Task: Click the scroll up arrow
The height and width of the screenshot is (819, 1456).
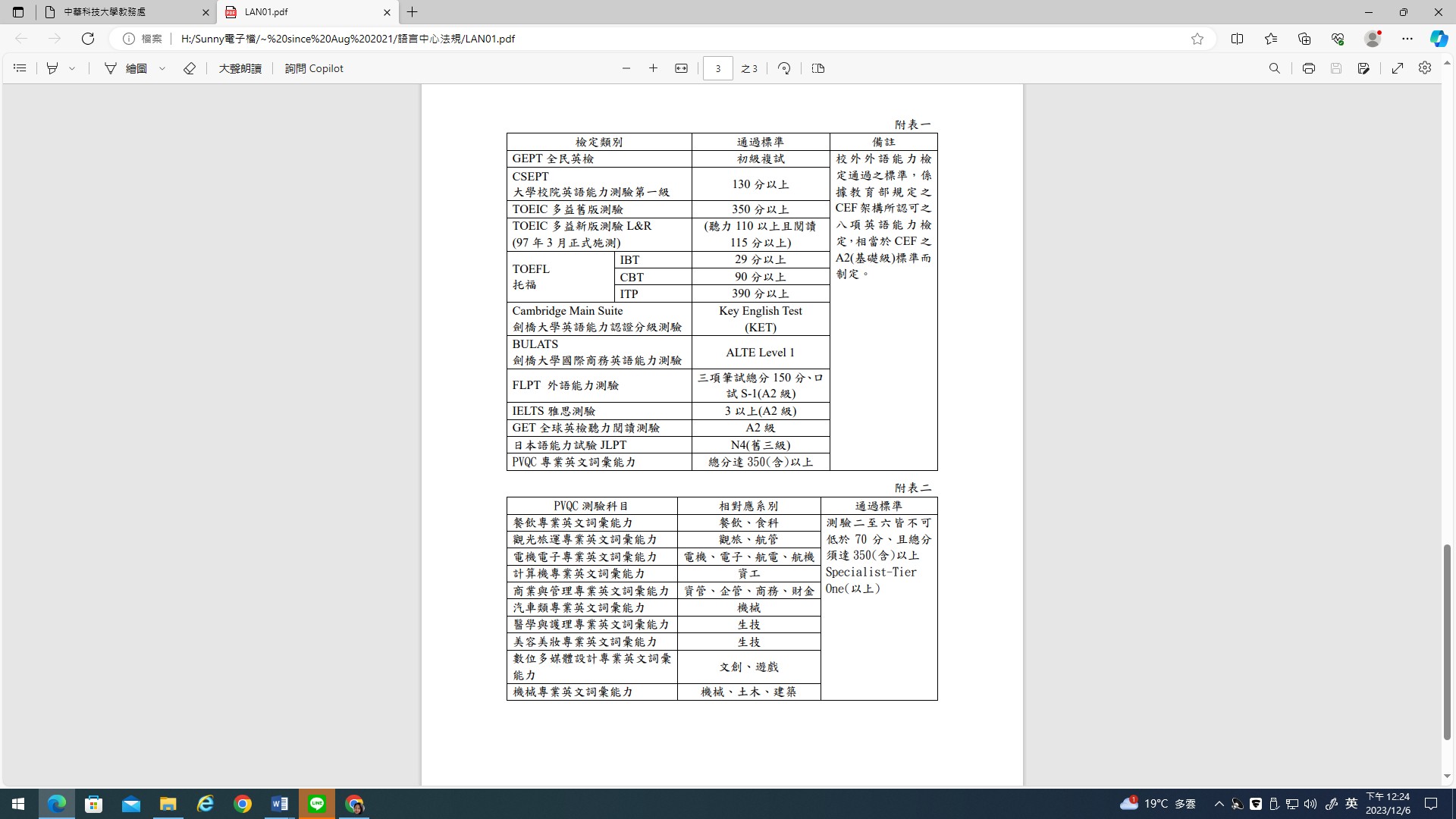Action: coord(1447,64)
